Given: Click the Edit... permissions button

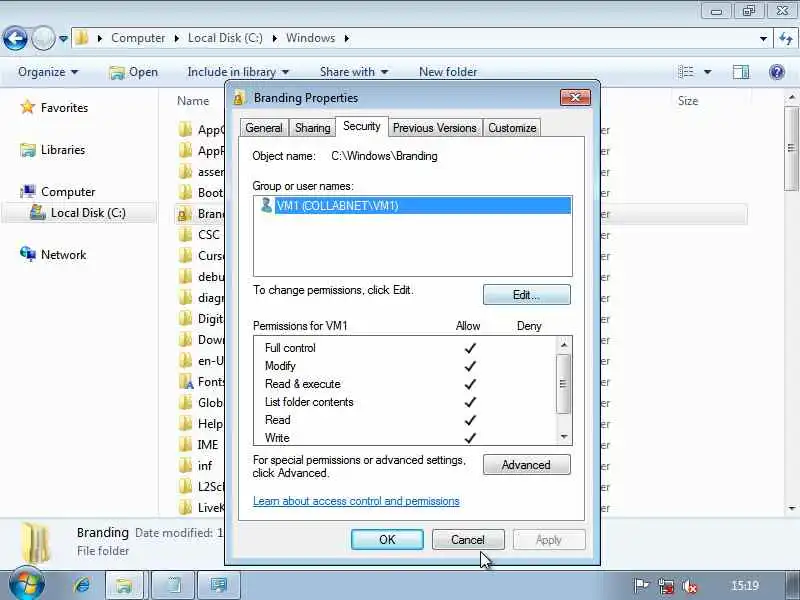Looking at the screenshot, I should [527, 295].
